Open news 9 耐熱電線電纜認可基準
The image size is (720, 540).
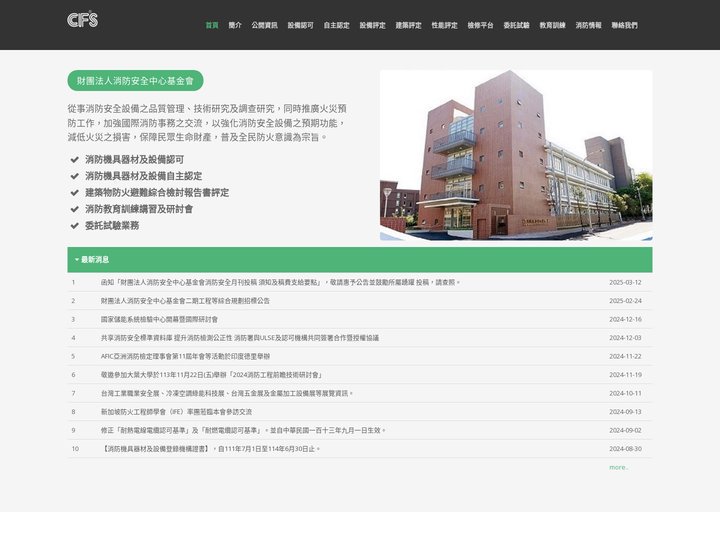tap(243, 430)
